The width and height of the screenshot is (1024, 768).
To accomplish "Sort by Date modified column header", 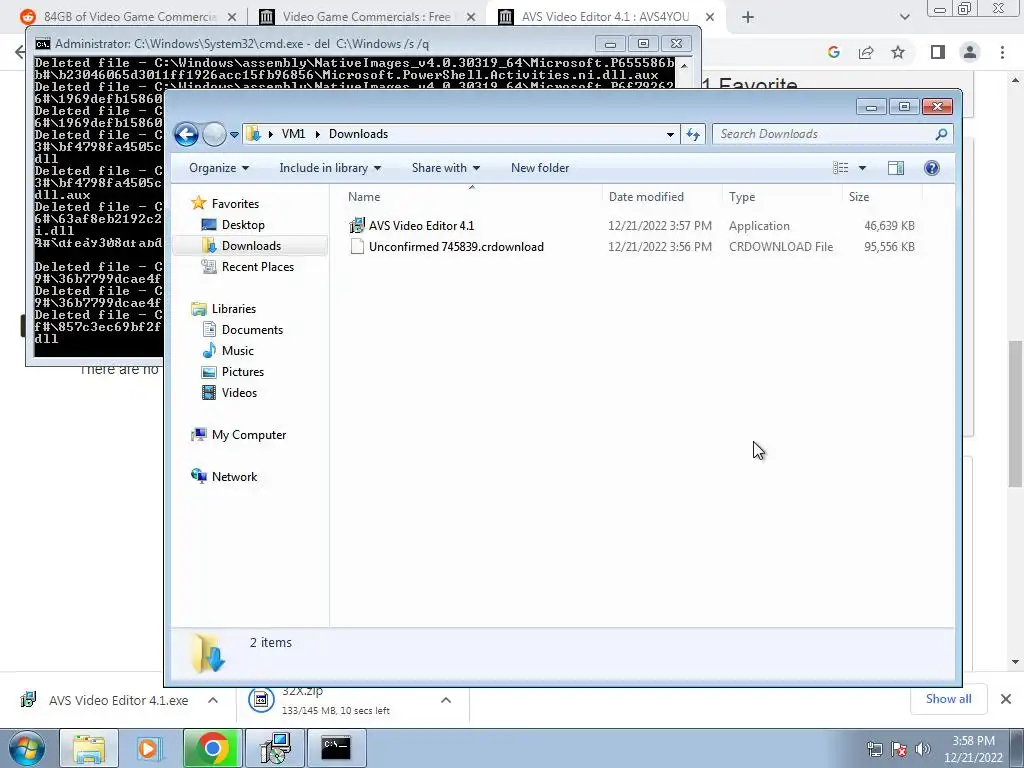I will 662,197.
